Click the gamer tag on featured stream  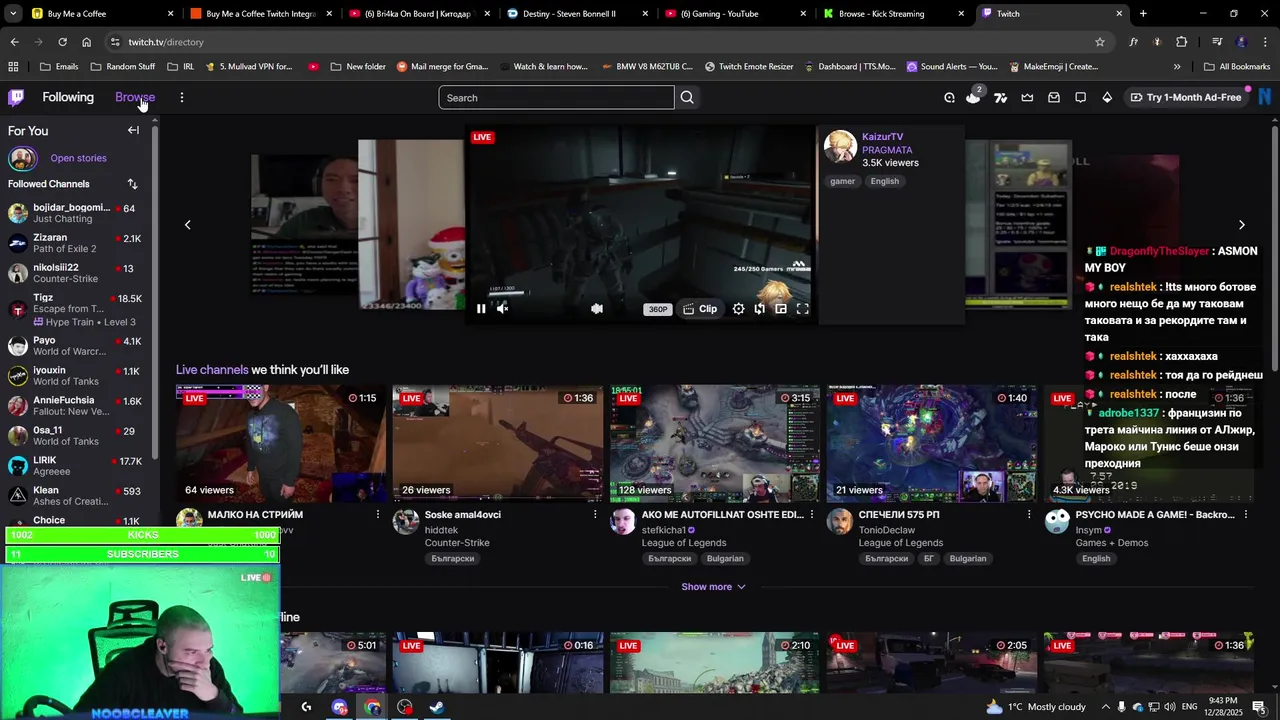842,181
